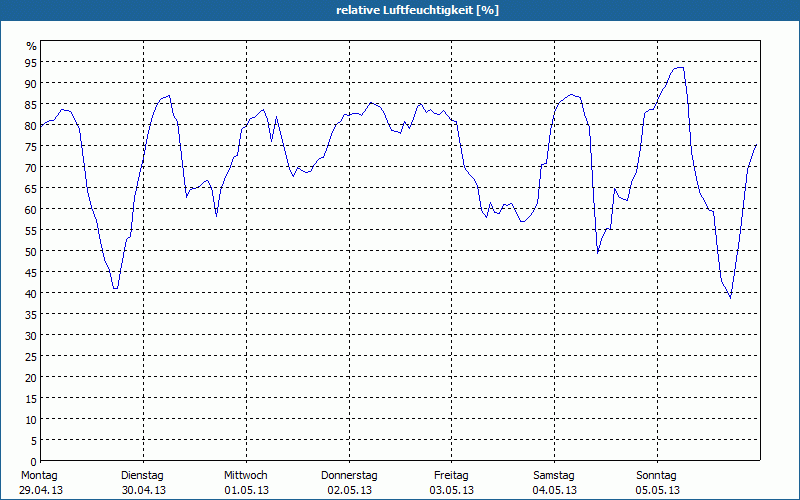Click the humidity curve's Sunday minimum near 39%
The width and height of the screenshot is (800, 500).
point(730,297)
